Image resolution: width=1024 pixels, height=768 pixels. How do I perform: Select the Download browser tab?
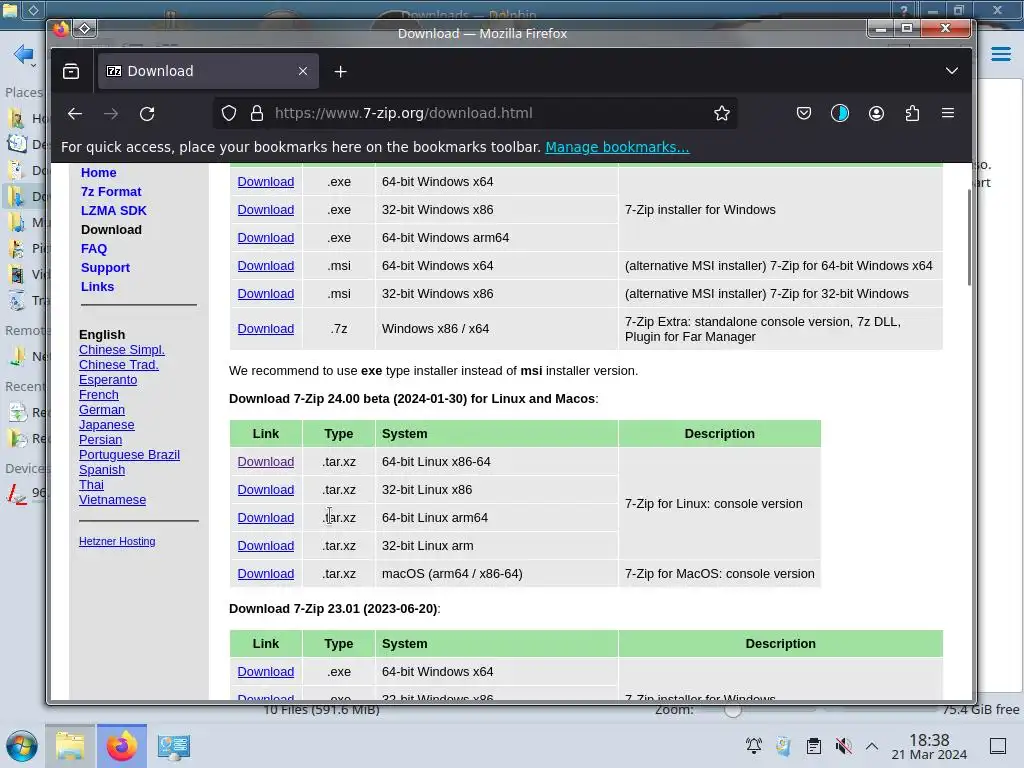pyautogui.click(x=208, y=71)
